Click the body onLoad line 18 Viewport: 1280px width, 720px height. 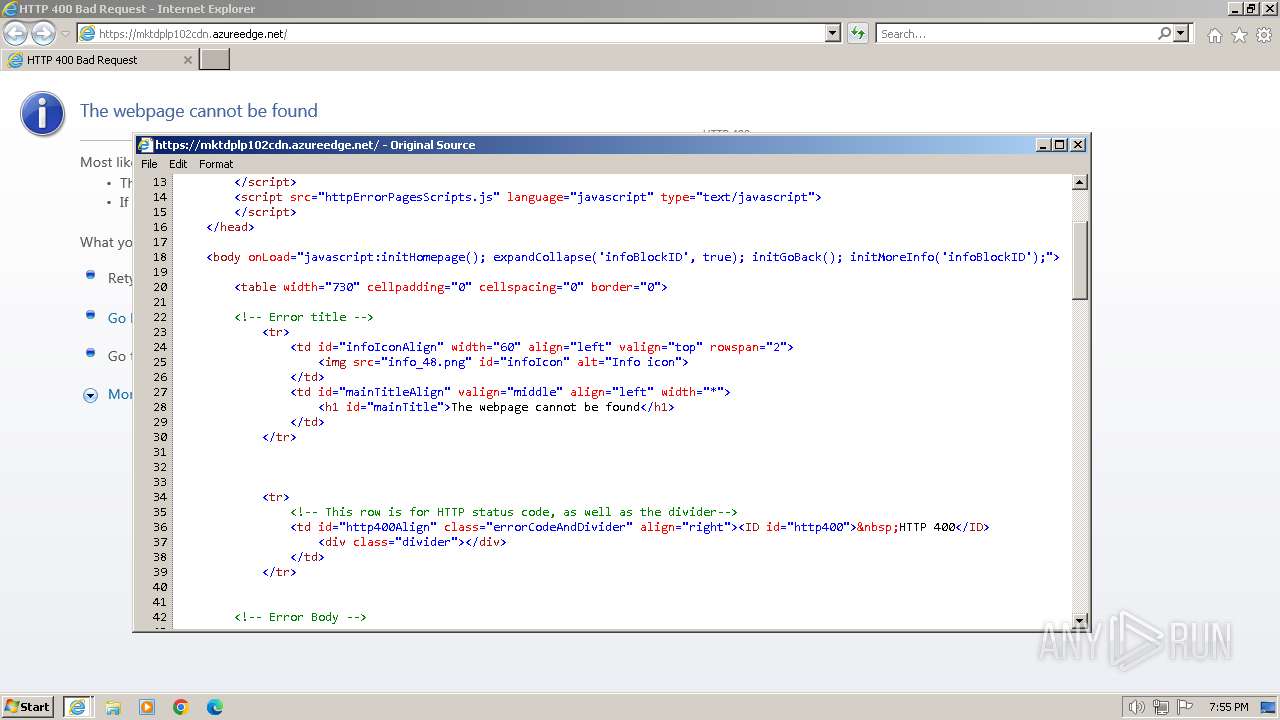click(633, 257)
